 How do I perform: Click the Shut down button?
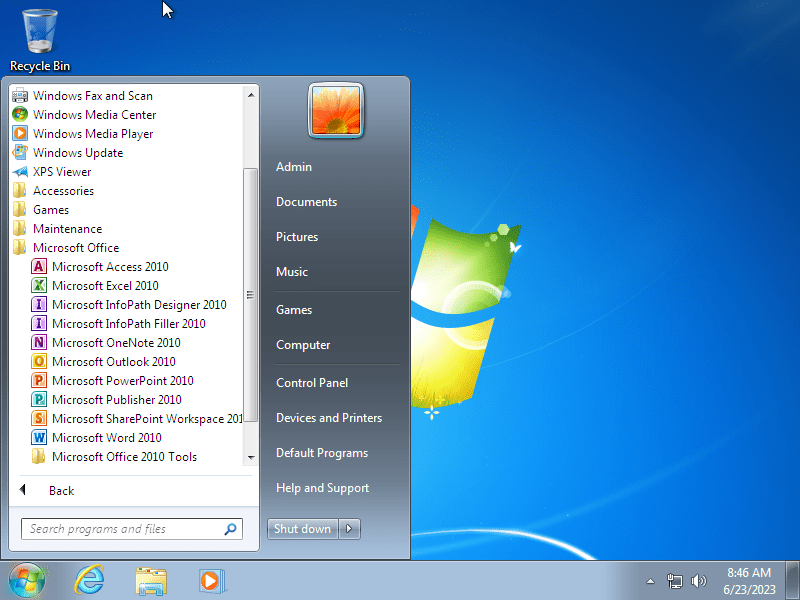pos(303,529)
